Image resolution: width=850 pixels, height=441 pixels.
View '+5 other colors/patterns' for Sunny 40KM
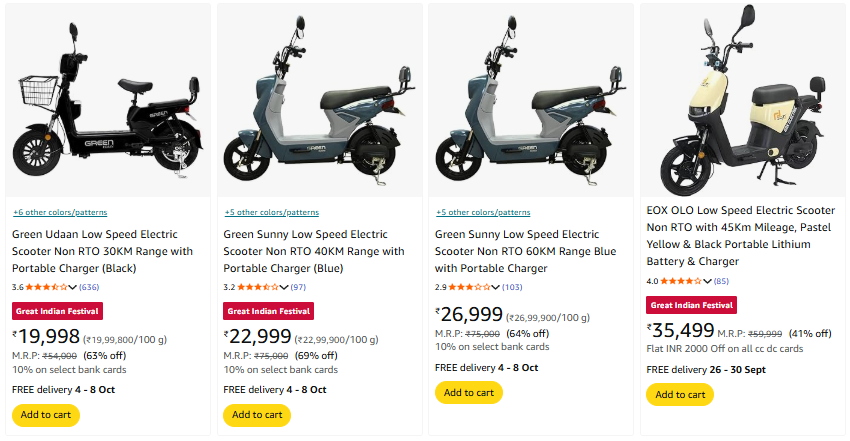pyautogui.click(x=271, y=212)
